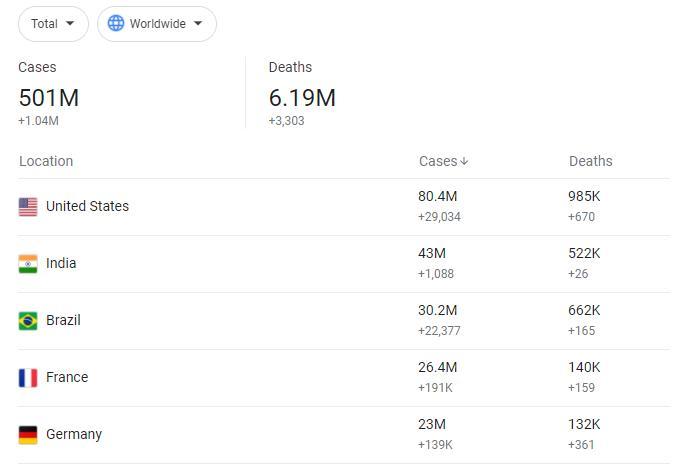This screenshot has height=471, width=686.
Task: Open the United States row link
Action: click(x=87, y=207)
